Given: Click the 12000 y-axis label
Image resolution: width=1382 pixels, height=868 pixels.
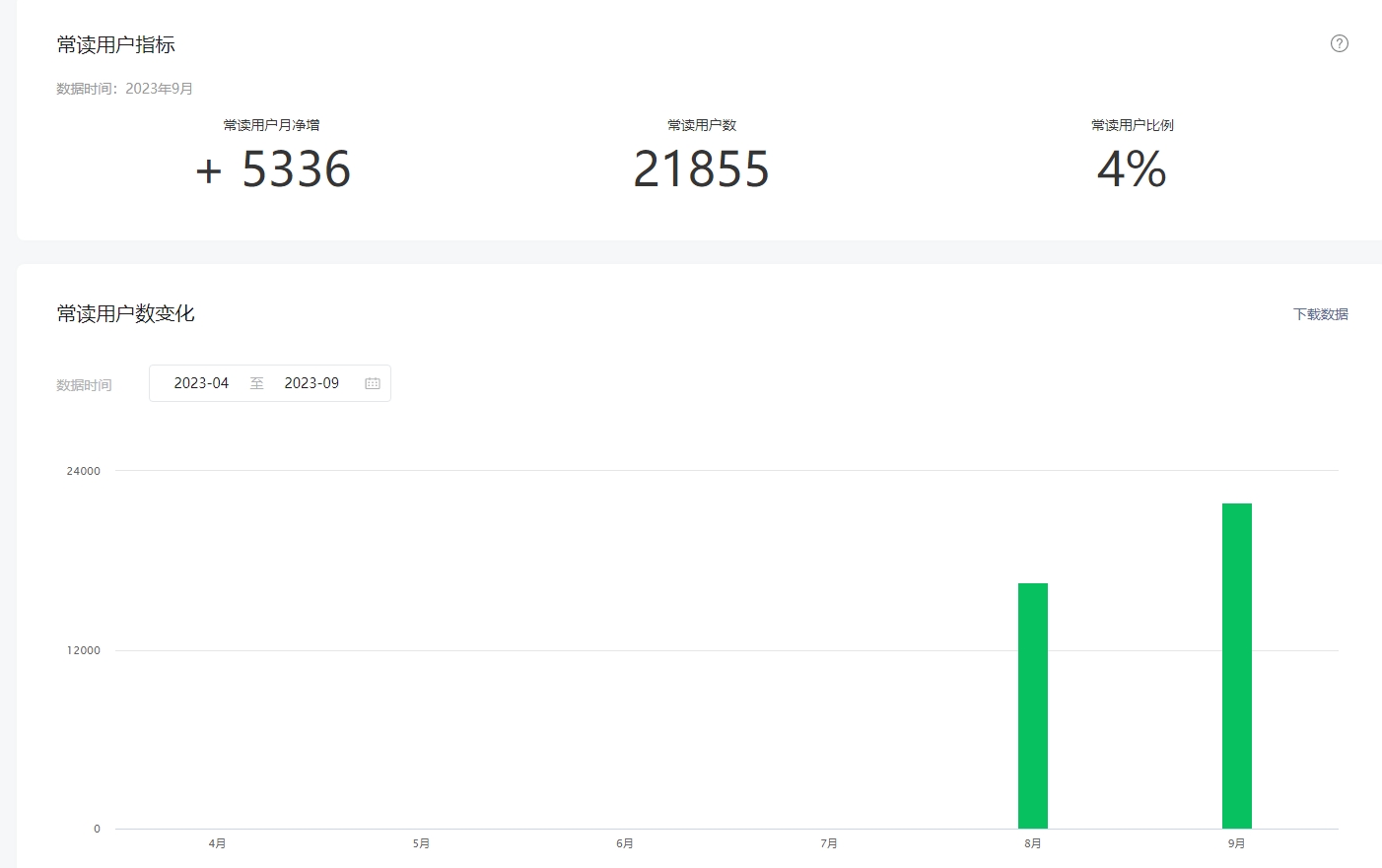Looking at the screenshot, I should 84,650.
